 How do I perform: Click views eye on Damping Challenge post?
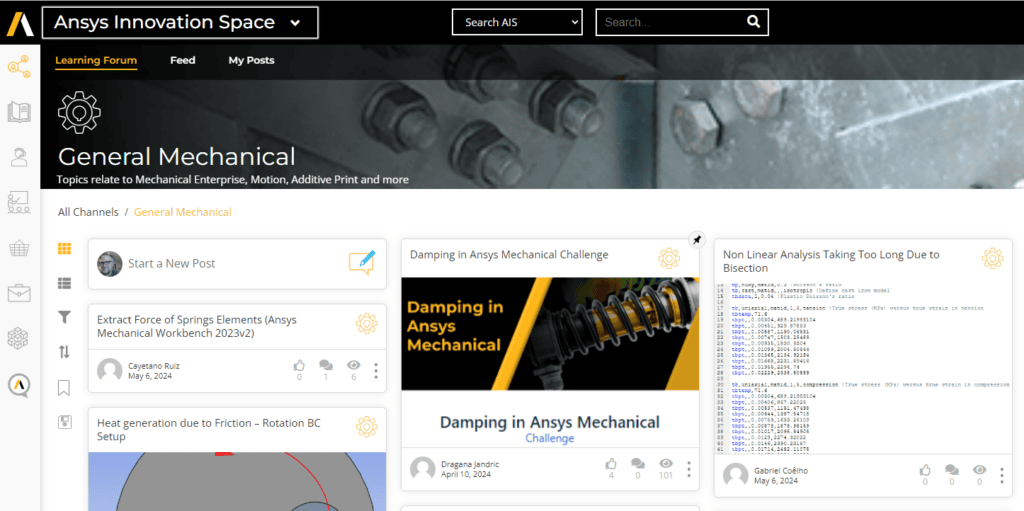665,463
